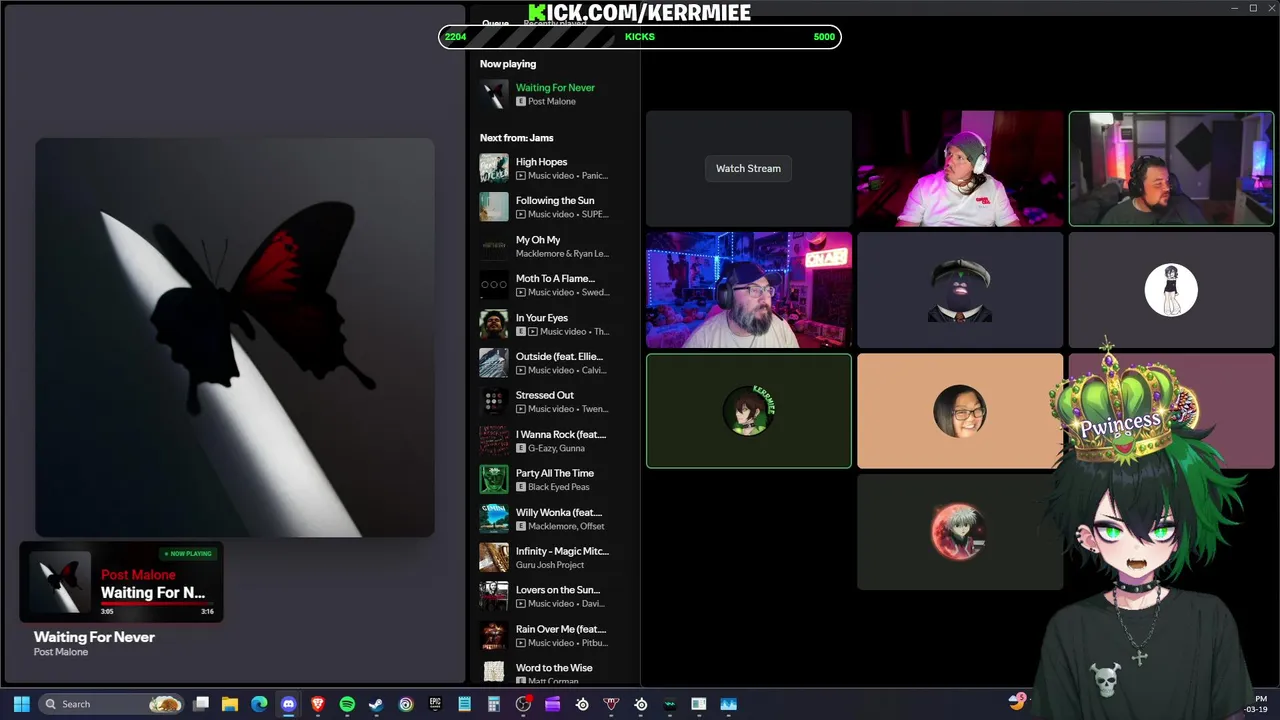Open Epic Games launcher taskbar icon
1280x720 pixels.
435,704
